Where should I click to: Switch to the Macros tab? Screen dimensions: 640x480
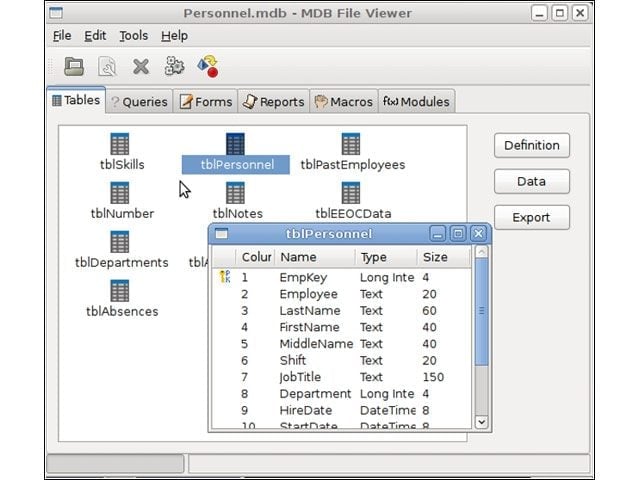pos(344,102)
